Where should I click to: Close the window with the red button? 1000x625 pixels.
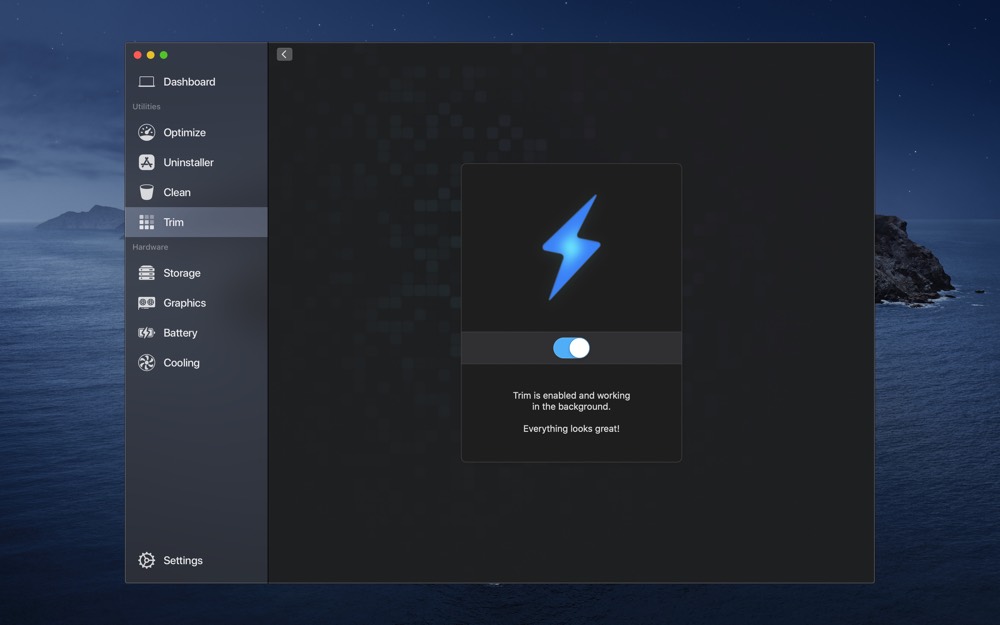coord(137,55)
